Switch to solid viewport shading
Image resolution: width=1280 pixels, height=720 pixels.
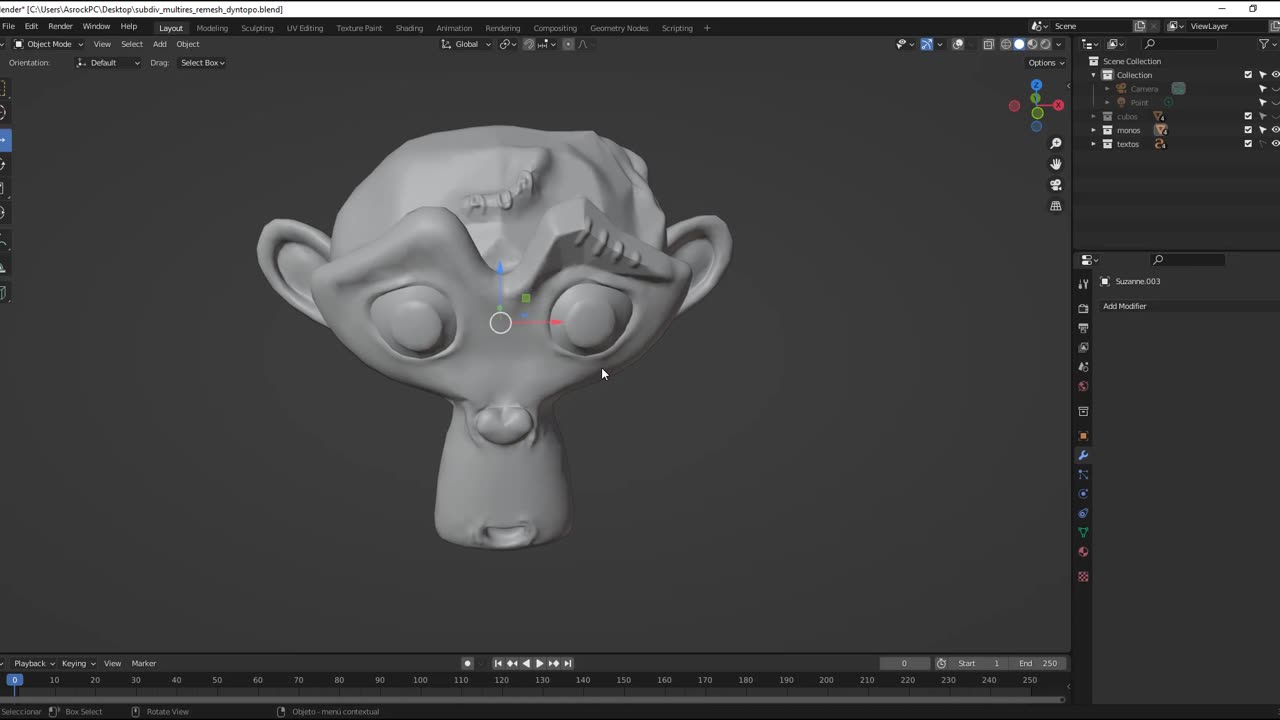pos(1019,44)
